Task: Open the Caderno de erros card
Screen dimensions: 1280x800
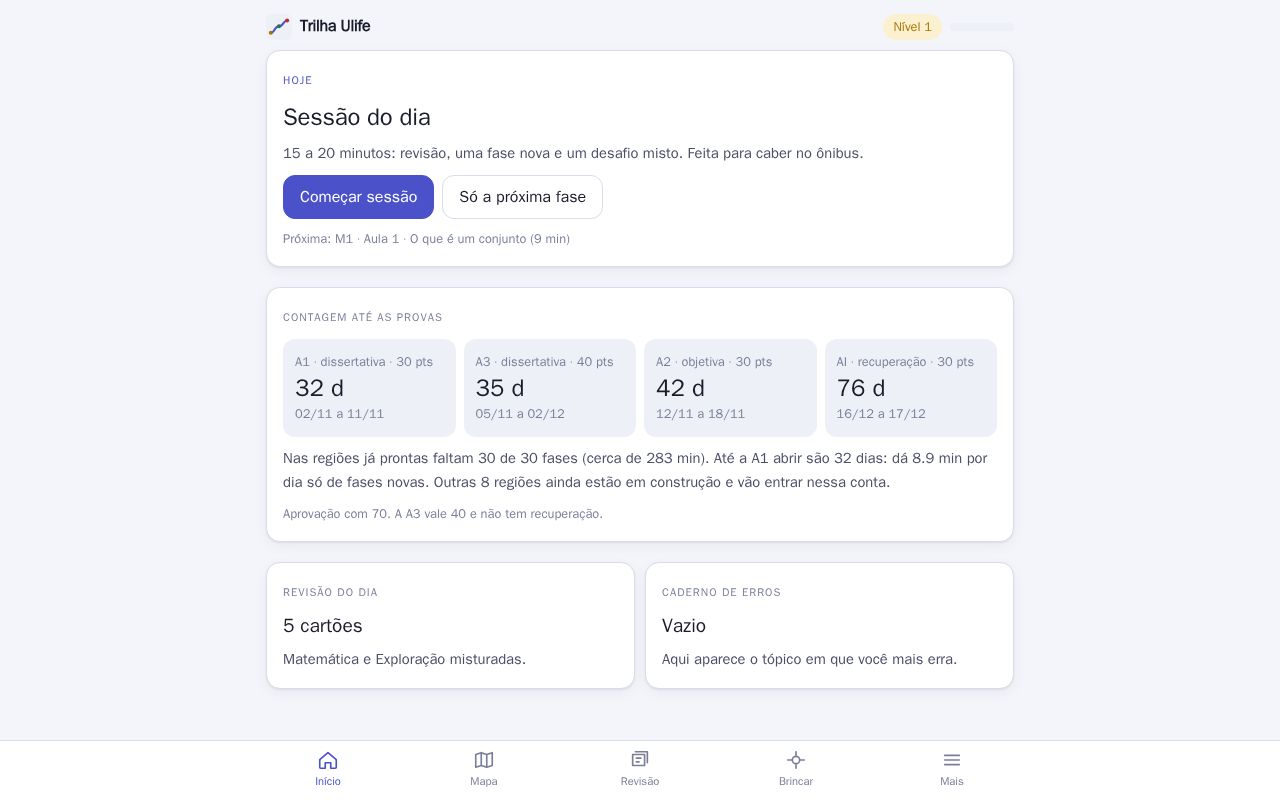Action: [x=829, y=625]
